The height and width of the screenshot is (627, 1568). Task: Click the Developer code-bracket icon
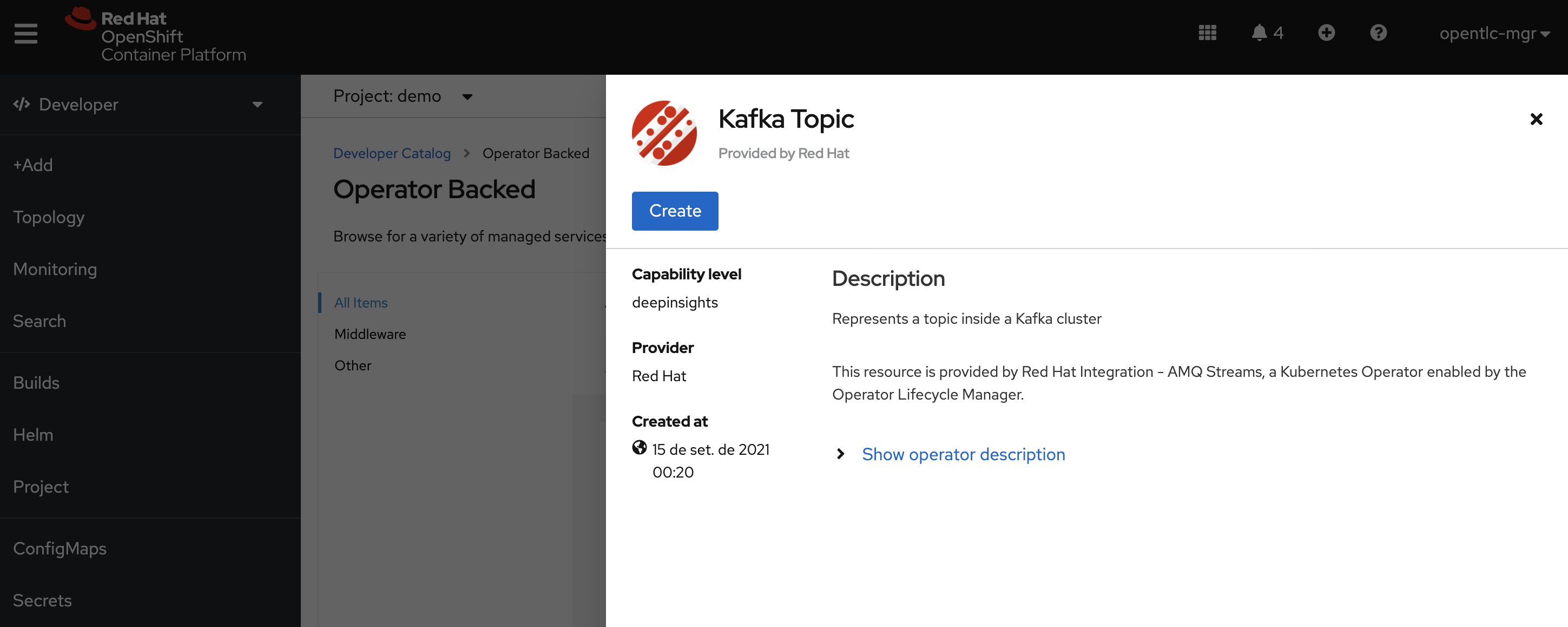pos(22,104)
